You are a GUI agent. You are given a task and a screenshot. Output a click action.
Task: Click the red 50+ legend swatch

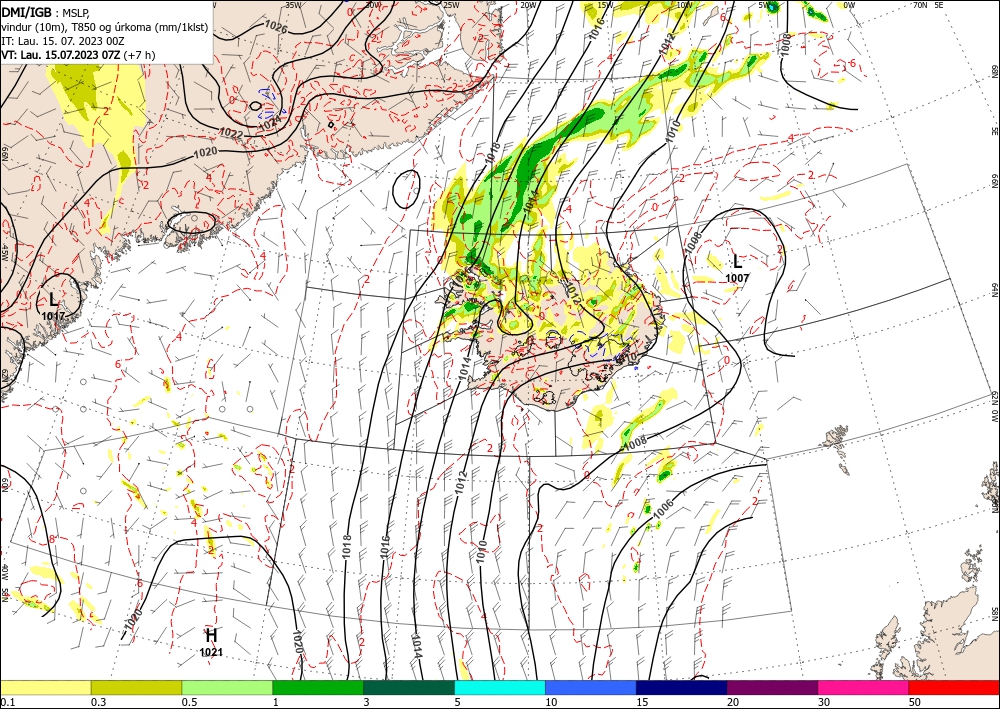(x=954, y=687)
